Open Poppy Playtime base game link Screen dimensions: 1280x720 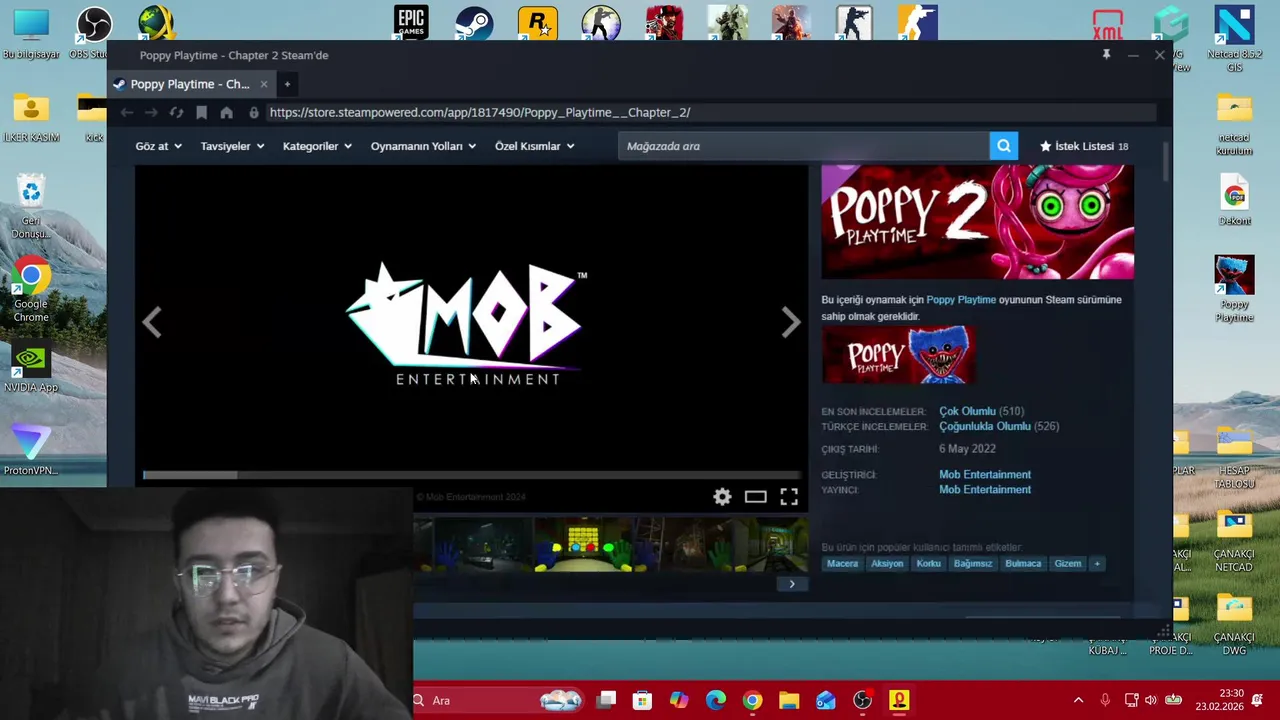point(961,300)
